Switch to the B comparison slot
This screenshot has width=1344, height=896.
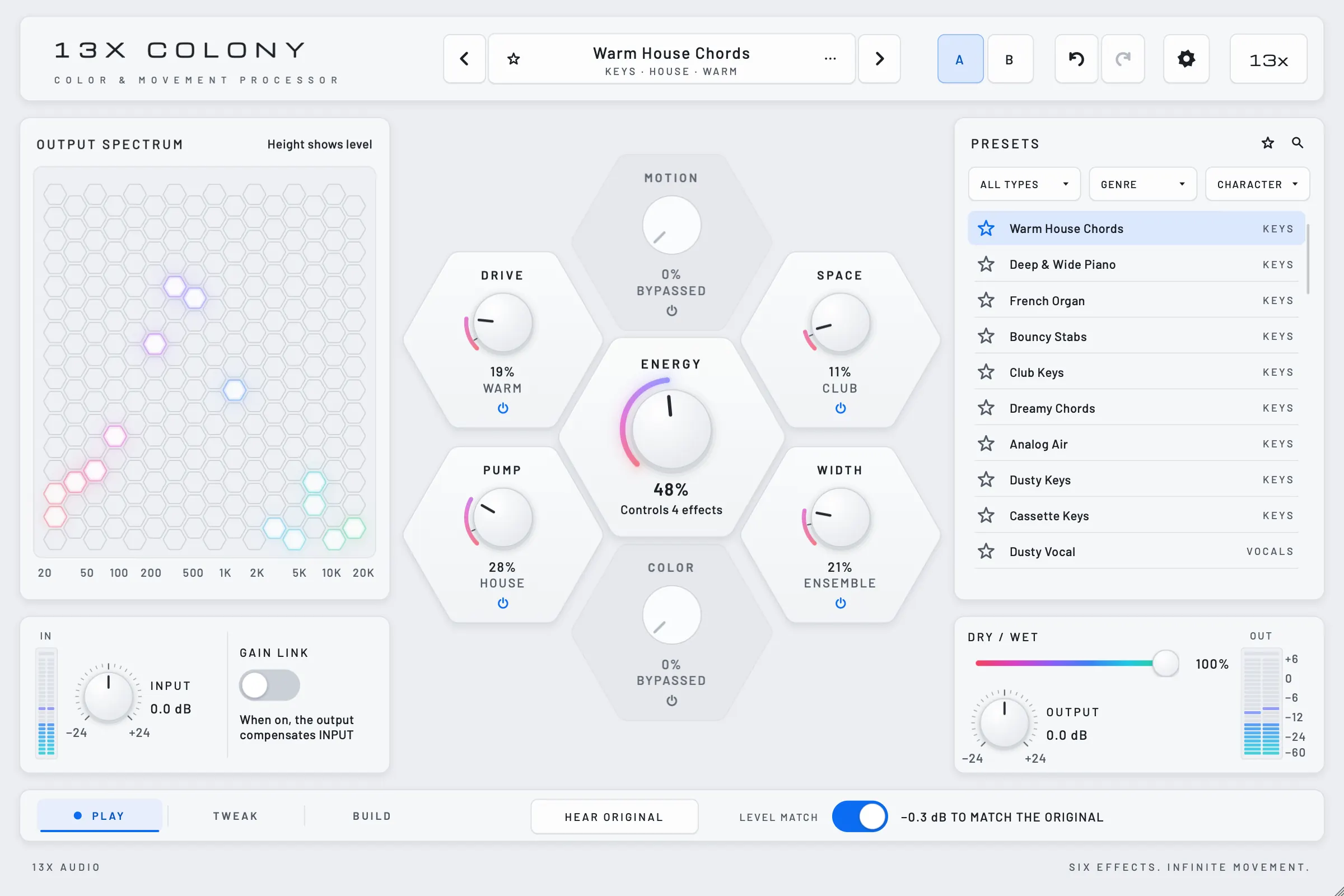click(x=1010, y=59)
